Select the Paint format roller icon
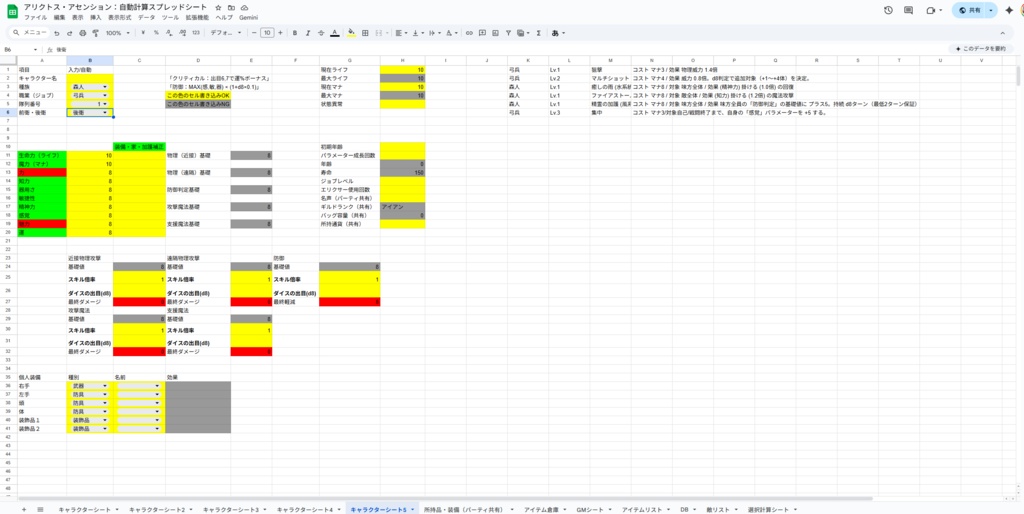The image size is (1024, 514). pos(95,33)
